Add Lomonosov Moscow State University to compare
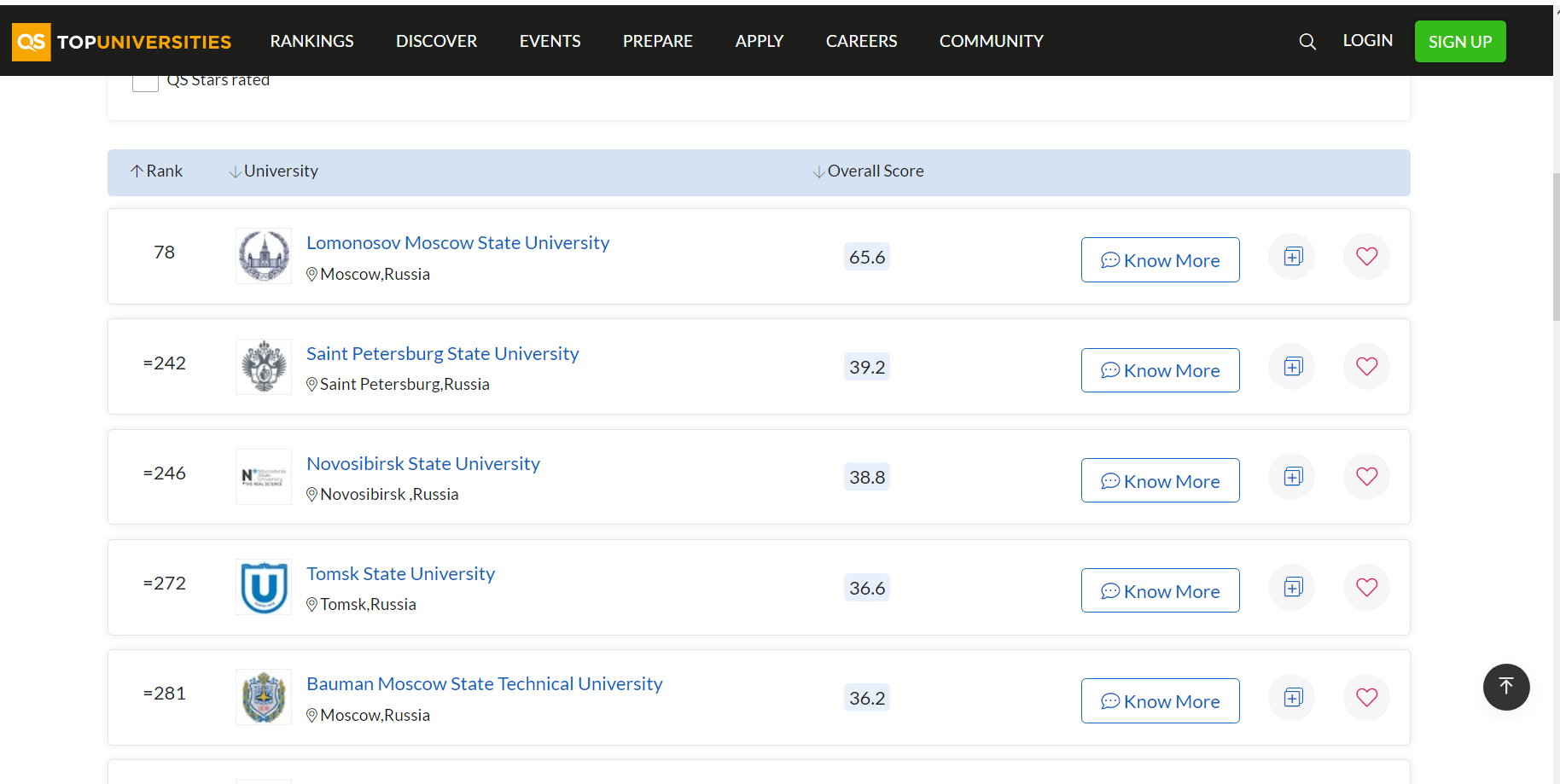The image size is (1560, 784). (x=1293, y=257)
